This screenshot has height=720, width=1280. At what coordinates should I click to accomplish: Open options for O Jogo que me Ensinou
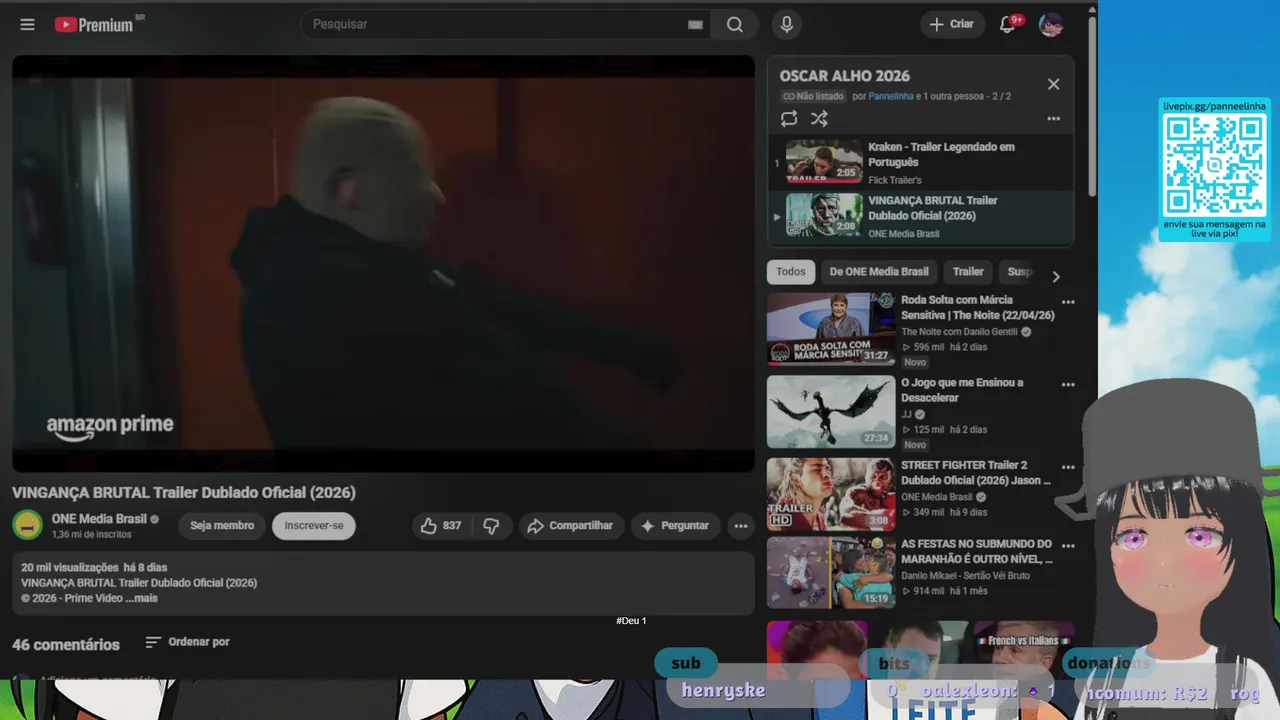click(1068, 385)
